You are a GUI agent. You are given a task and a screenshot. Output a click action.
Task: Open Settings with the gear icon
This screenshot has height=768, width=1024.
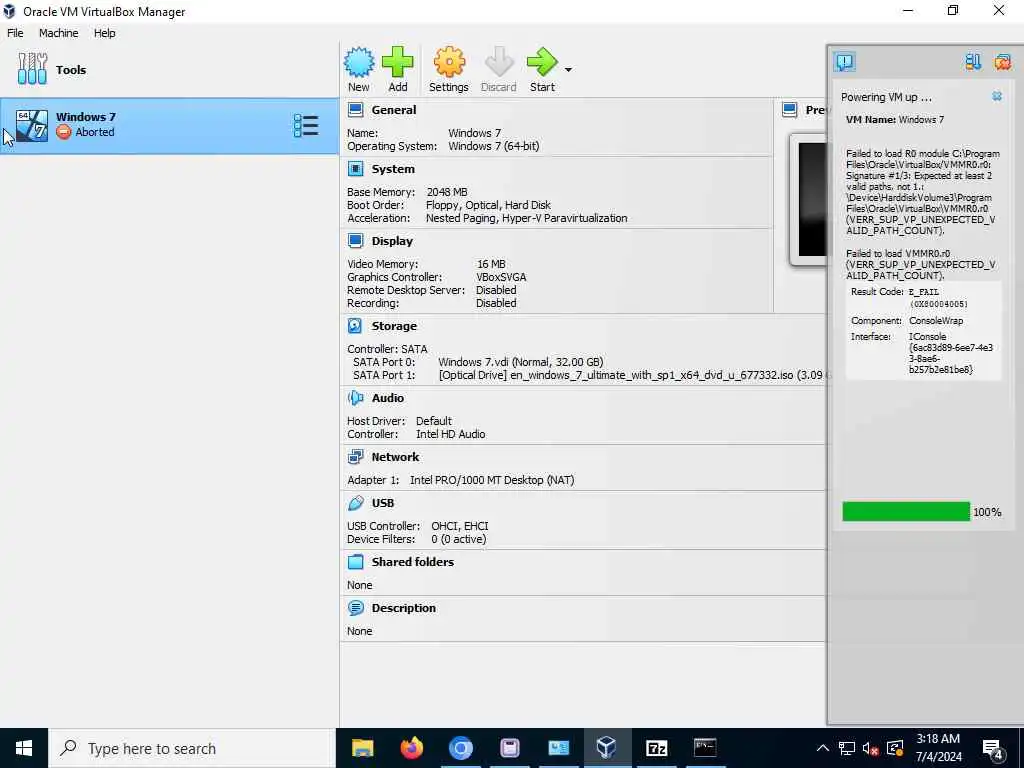[449, 63]
